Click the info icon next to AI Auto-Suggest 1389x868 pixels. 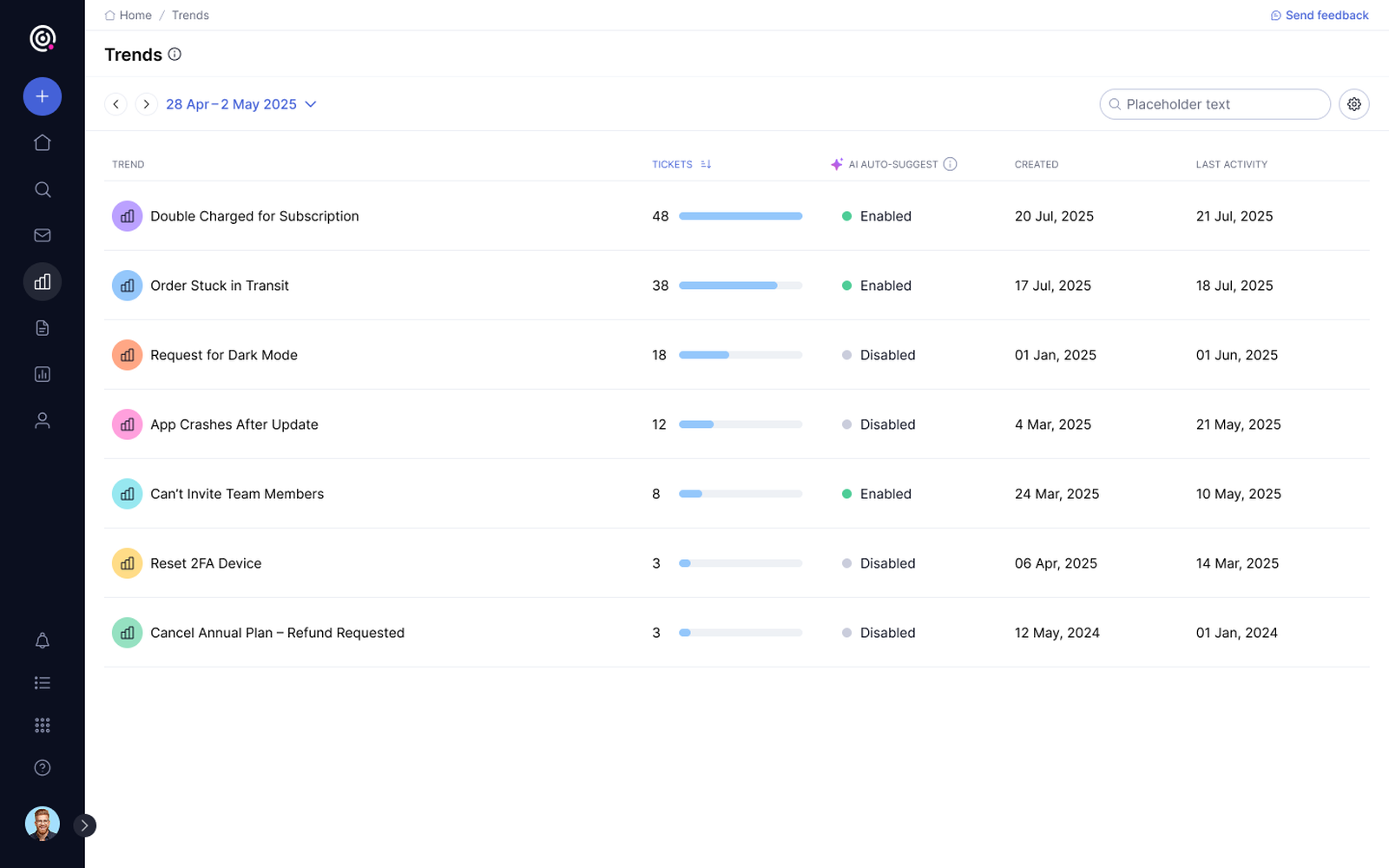coord(950,164)
